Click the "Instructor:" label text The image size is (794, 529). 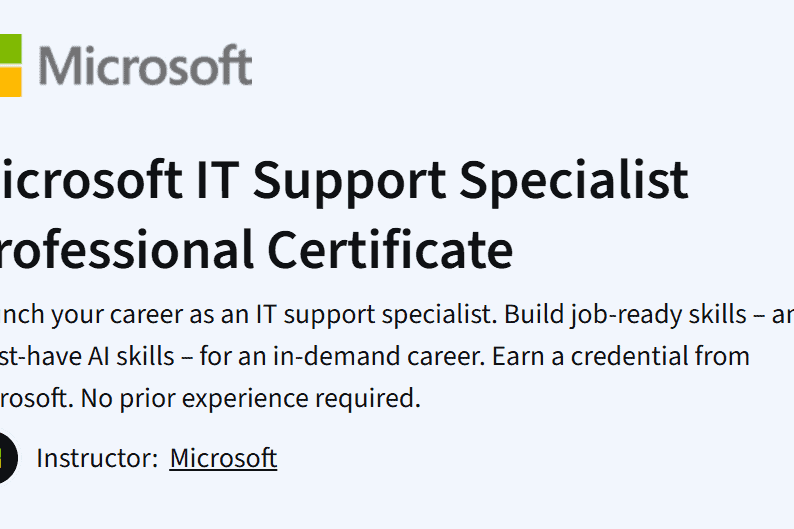pyautogui.click(x=97, y=458)
